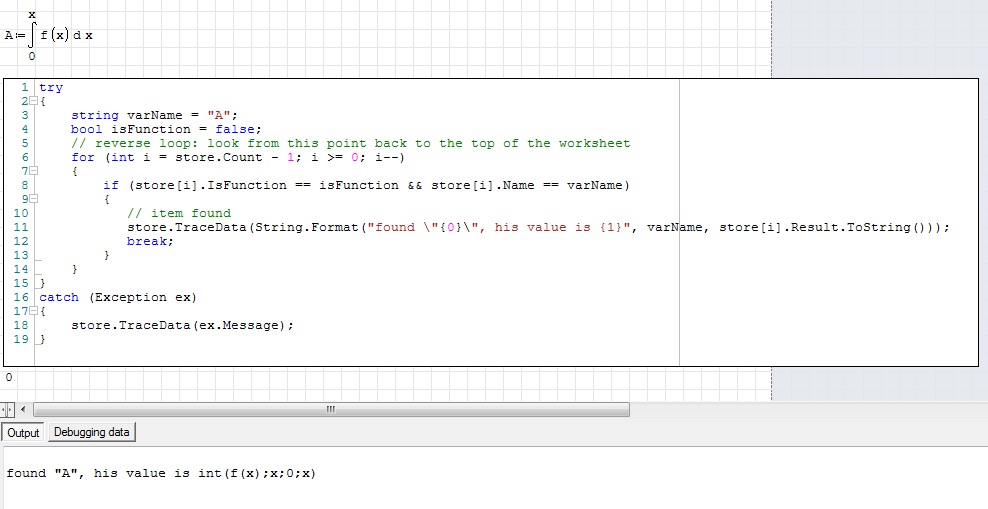Click the lower limit 0 of the integral
This screenshot has height=509, width=988.
(32, 57)
